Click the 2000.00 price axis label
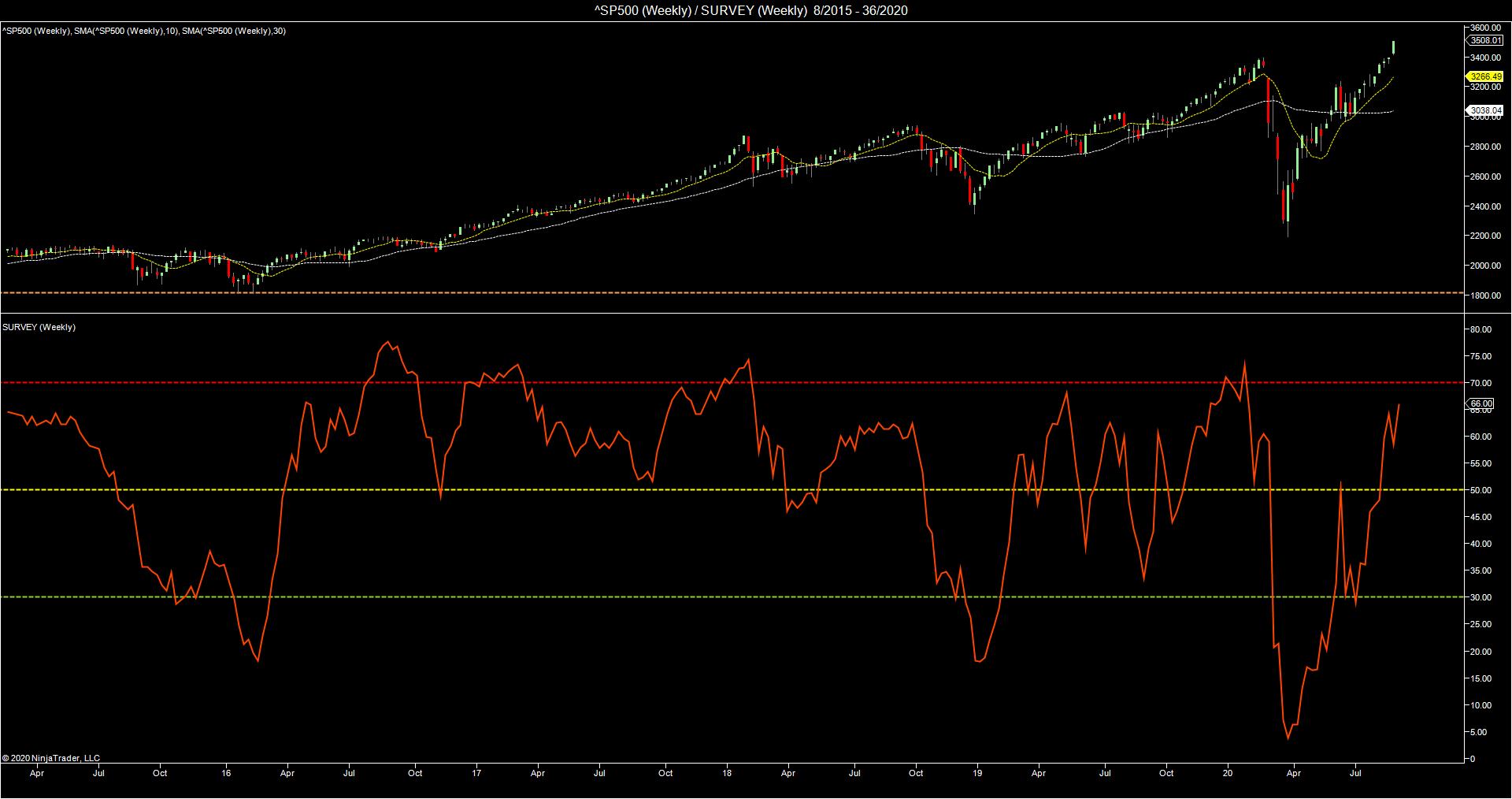The image size is (1512, 799). 1485,266
